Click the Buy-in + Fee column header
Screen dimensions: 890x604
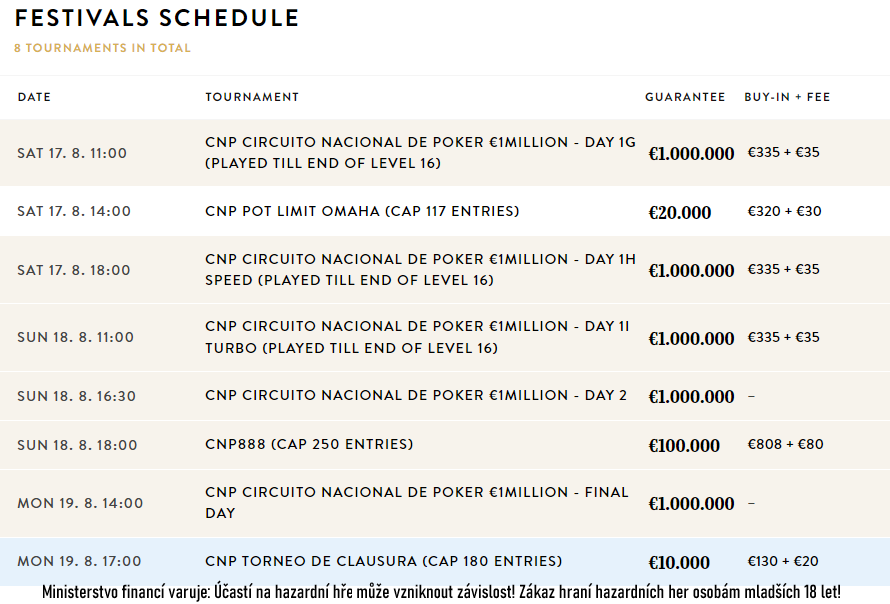coord(787,97)
